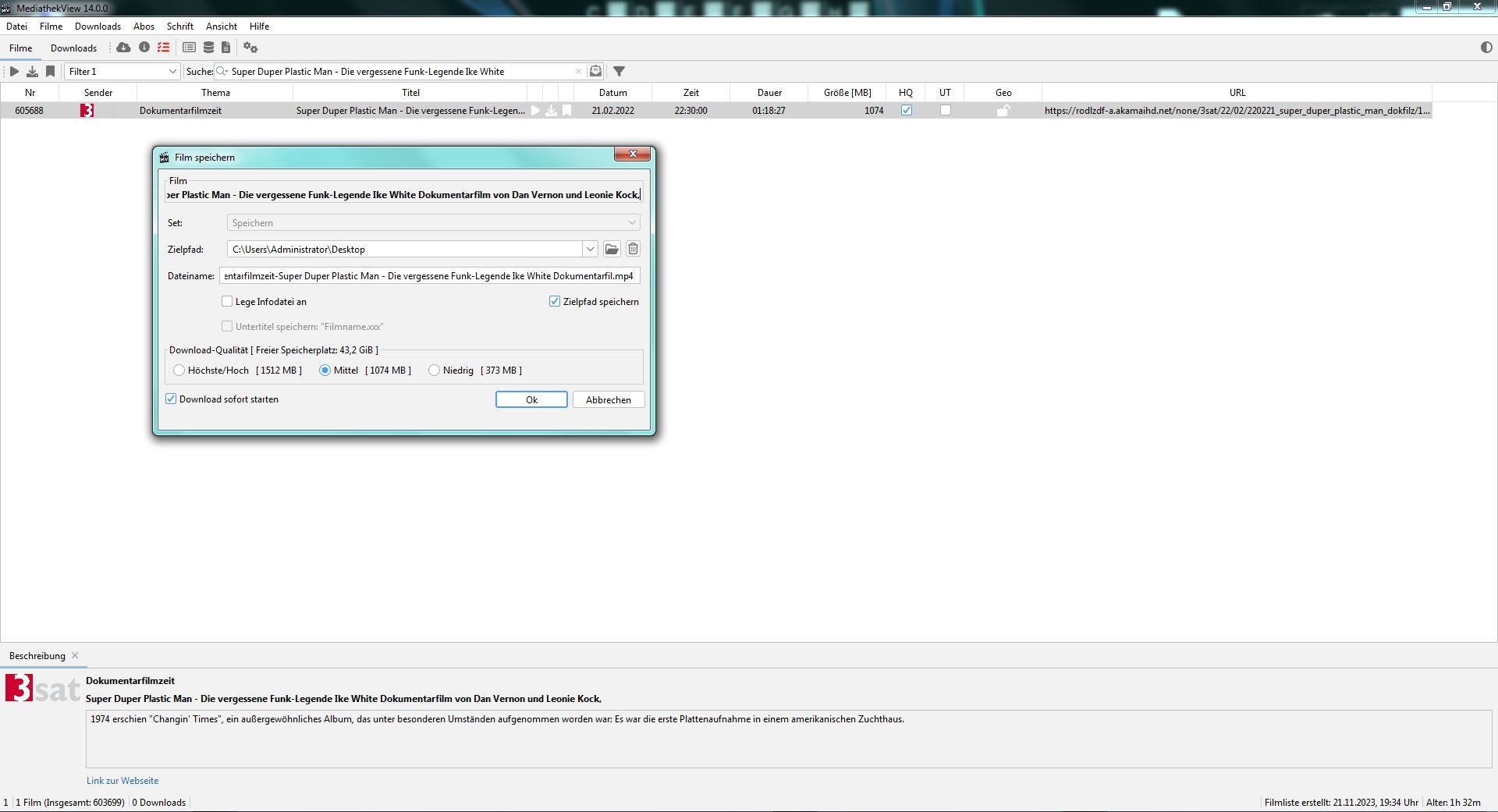Play film from table row icon
Image resolution: width=1498 pixels, height=812 pixels.
click(535, 111)
